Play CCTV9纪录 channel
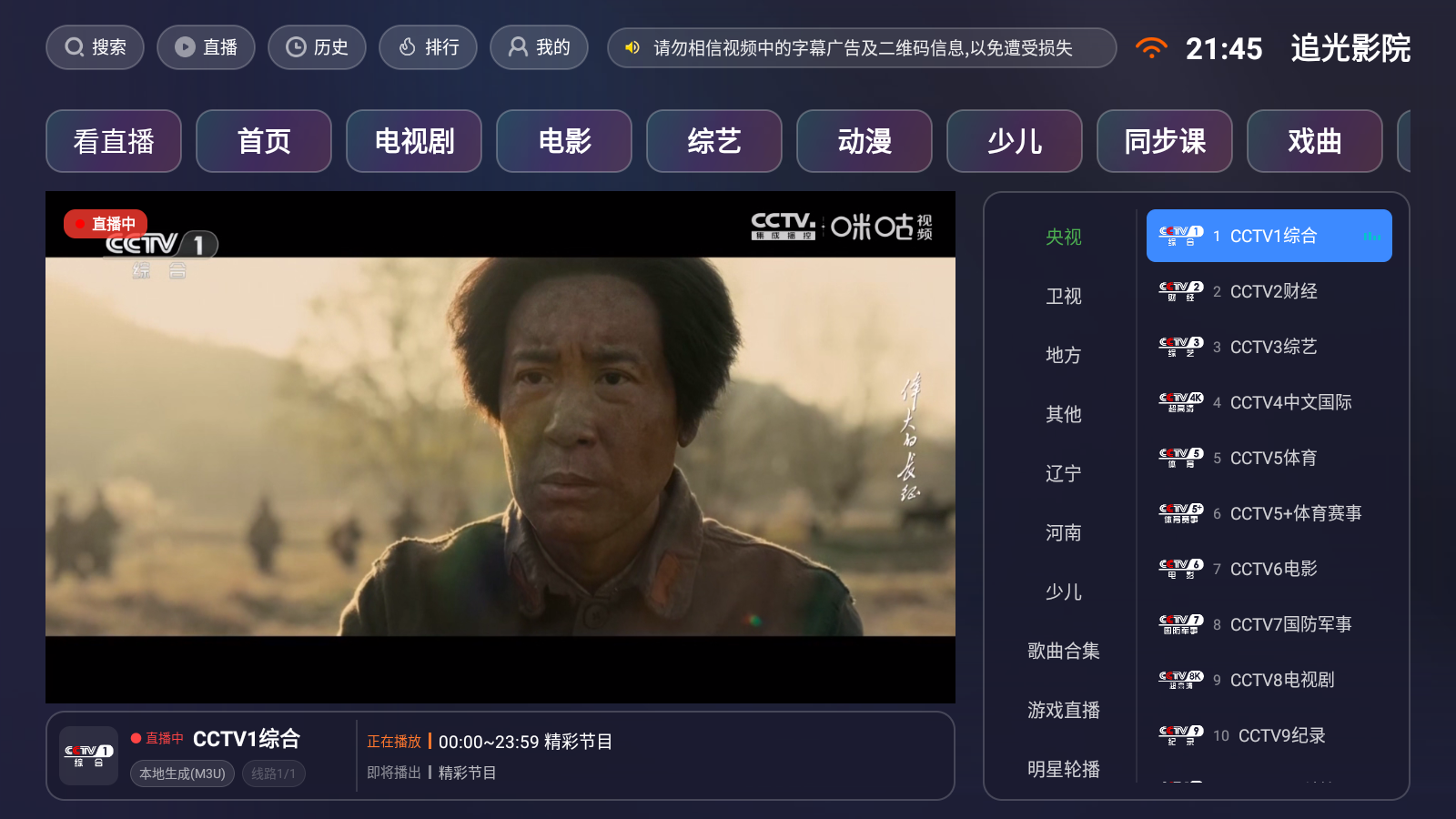Screen dimensions: 1456x819 coord(1269,735)
